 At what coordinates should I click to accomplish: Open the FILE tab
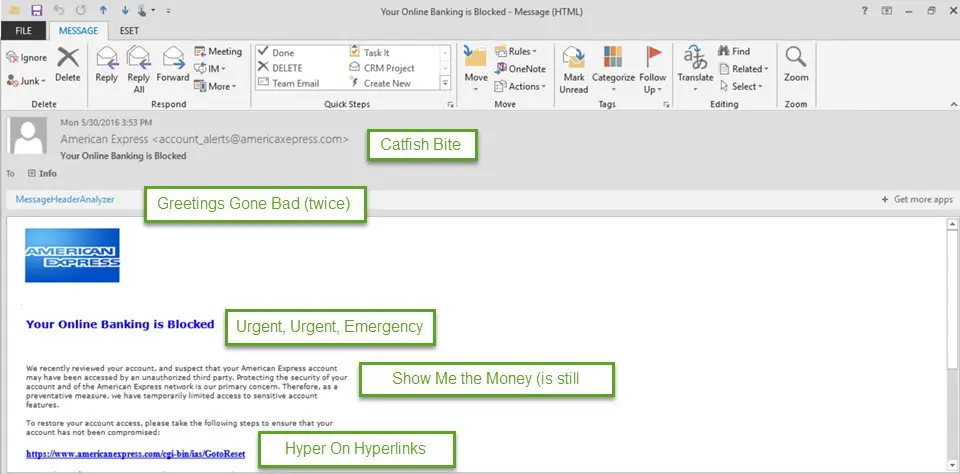[23, 31]
